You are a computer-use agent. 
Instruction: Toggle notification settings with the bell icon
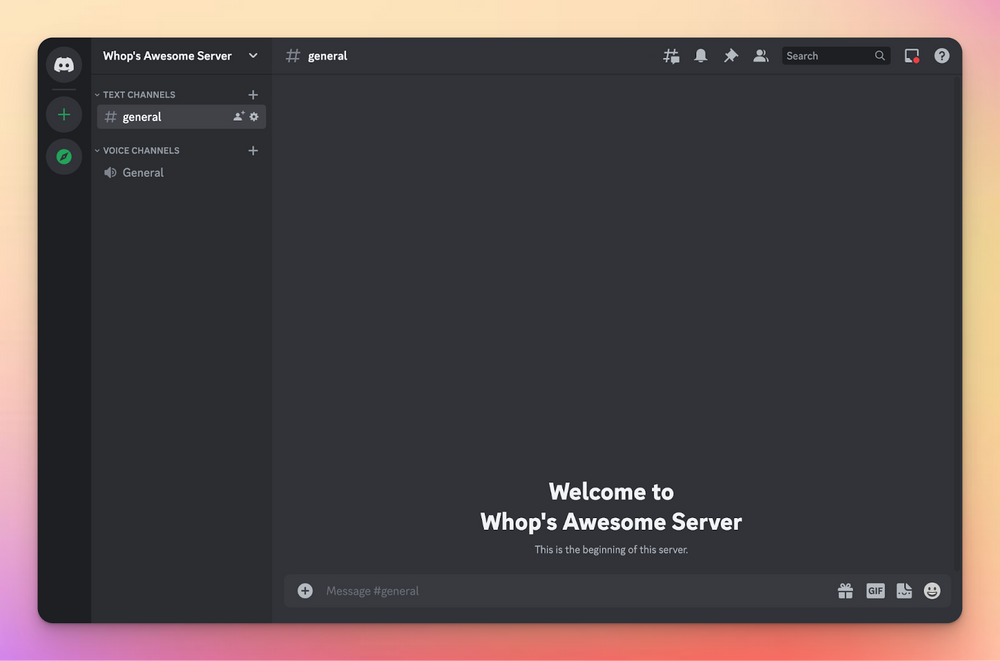701,56
